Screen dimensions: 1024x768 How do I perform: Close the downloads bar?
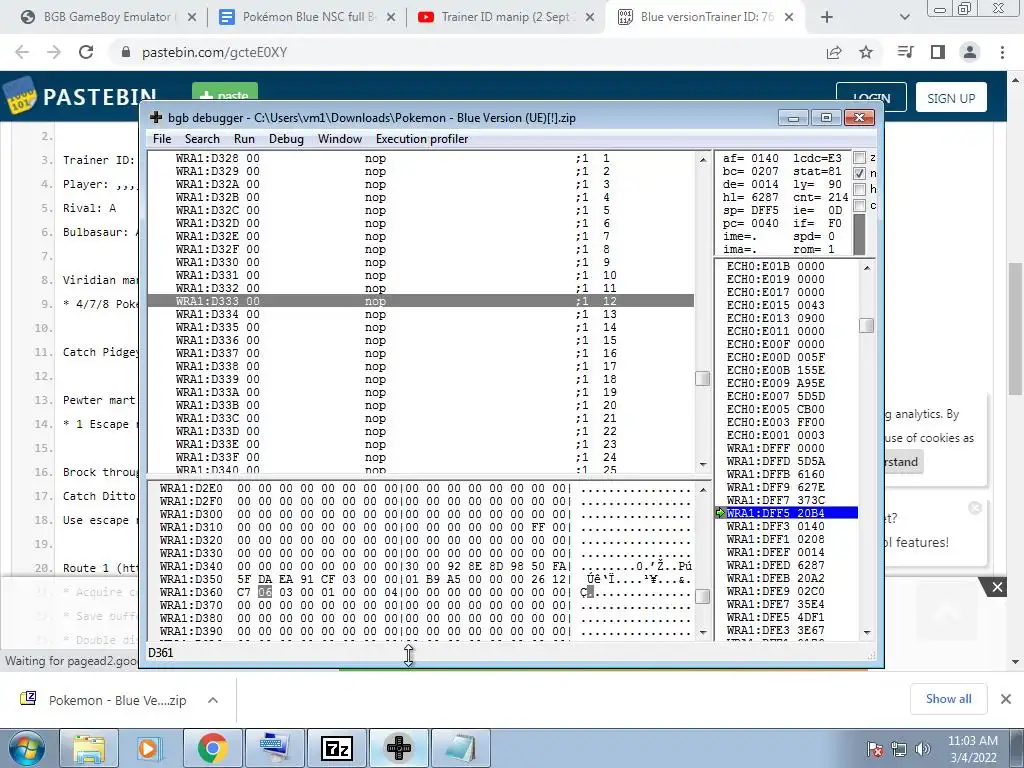1006,699
